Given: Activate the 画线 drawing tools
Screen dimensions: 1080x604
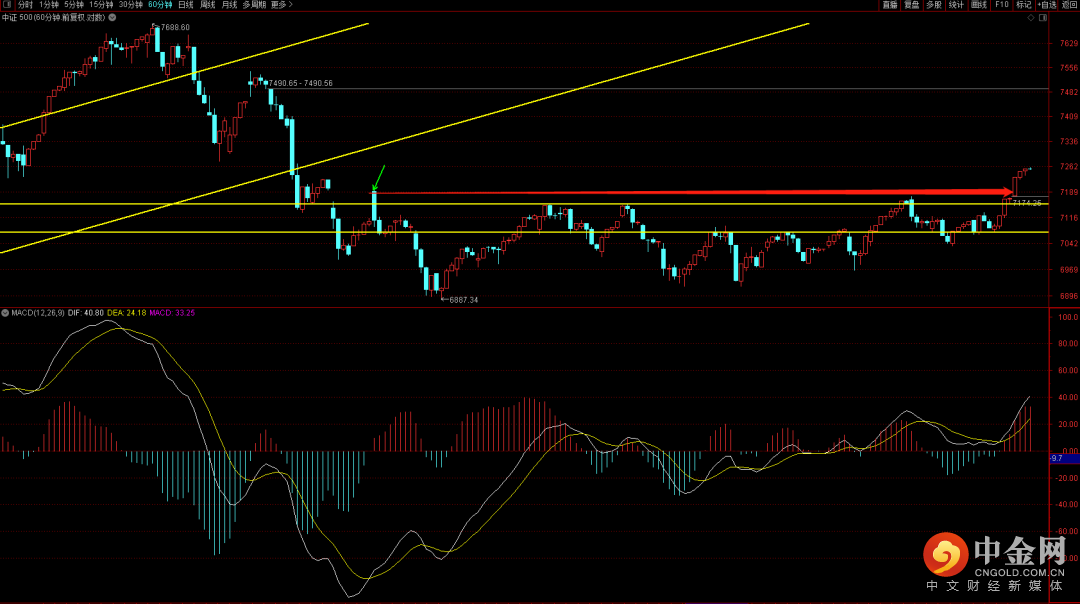Looking at the screenshot, I should pos(979,5).
